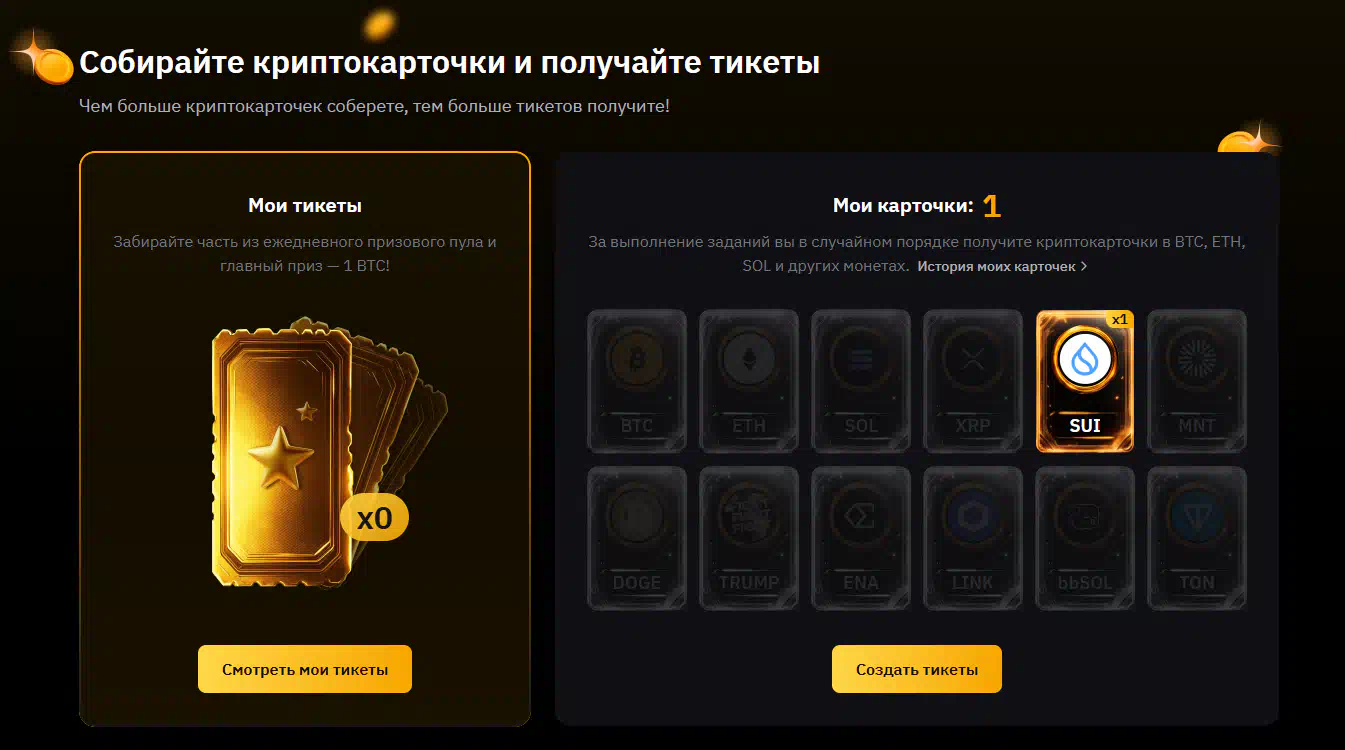Select the ETH crypto card

(x=749, y=381)
